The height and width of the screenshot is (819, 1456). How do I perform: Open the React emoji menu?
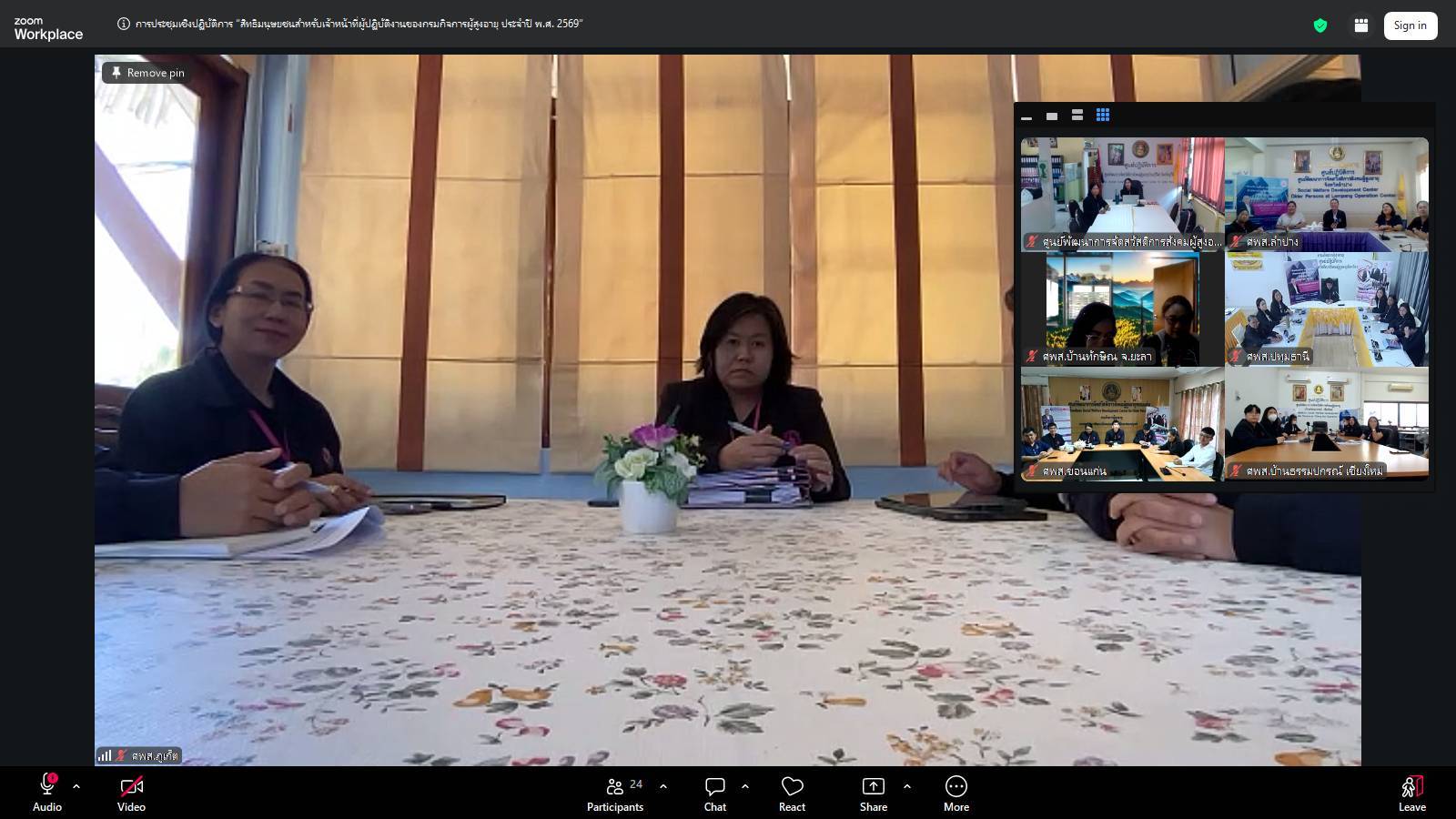pos(792,793)
